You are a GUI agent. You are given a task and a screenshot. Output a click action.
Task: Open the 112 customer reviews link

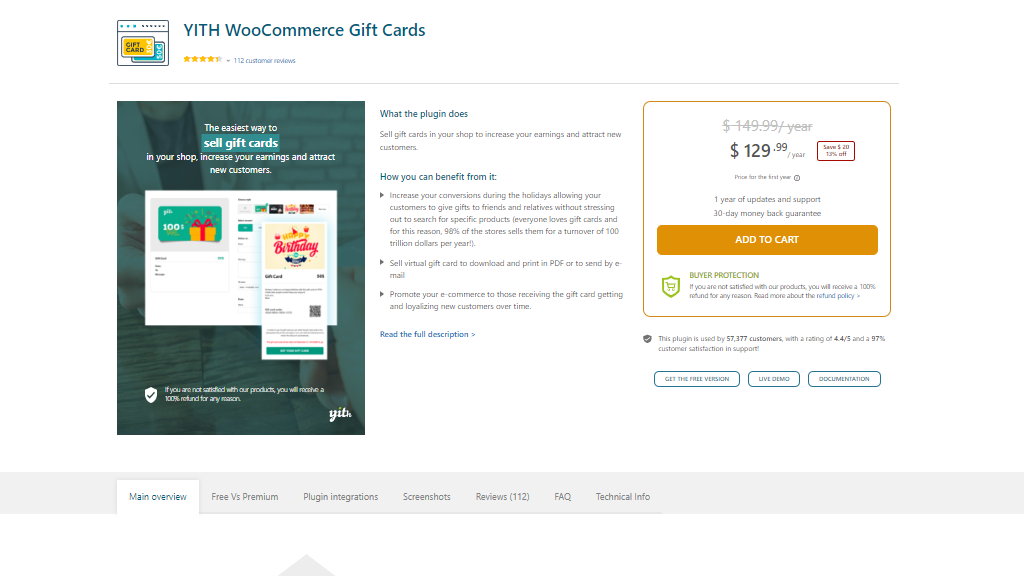pos(264,61)
